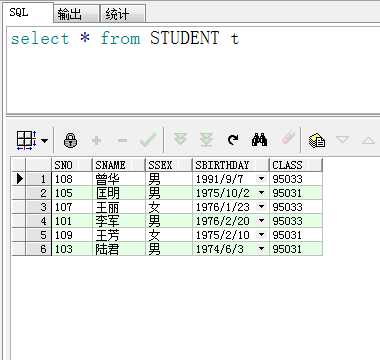Click the name cell 匡明

click(118, 193)
